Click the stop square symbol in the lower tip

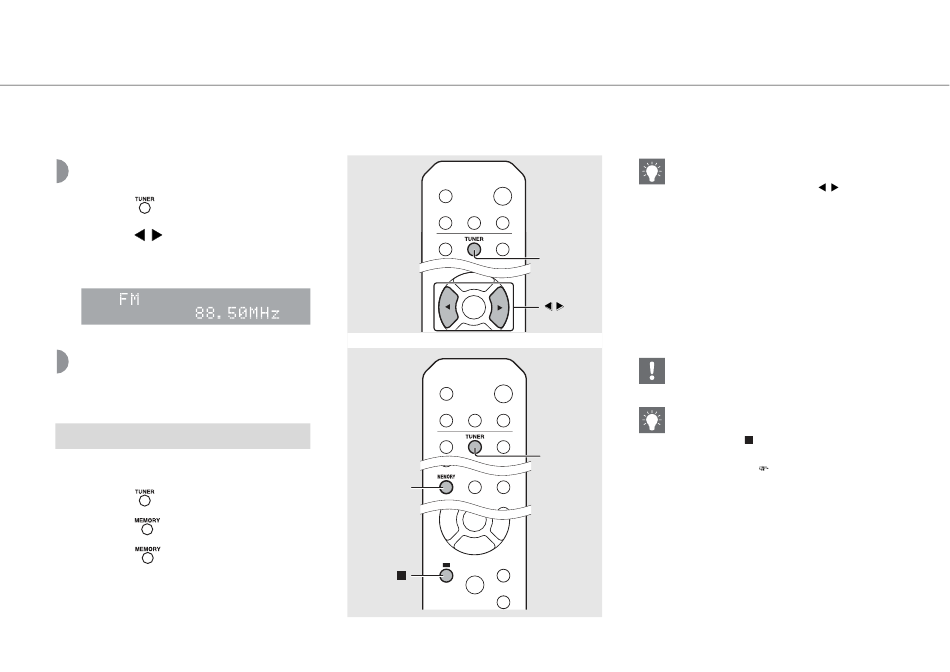click(x=746, y=439)
